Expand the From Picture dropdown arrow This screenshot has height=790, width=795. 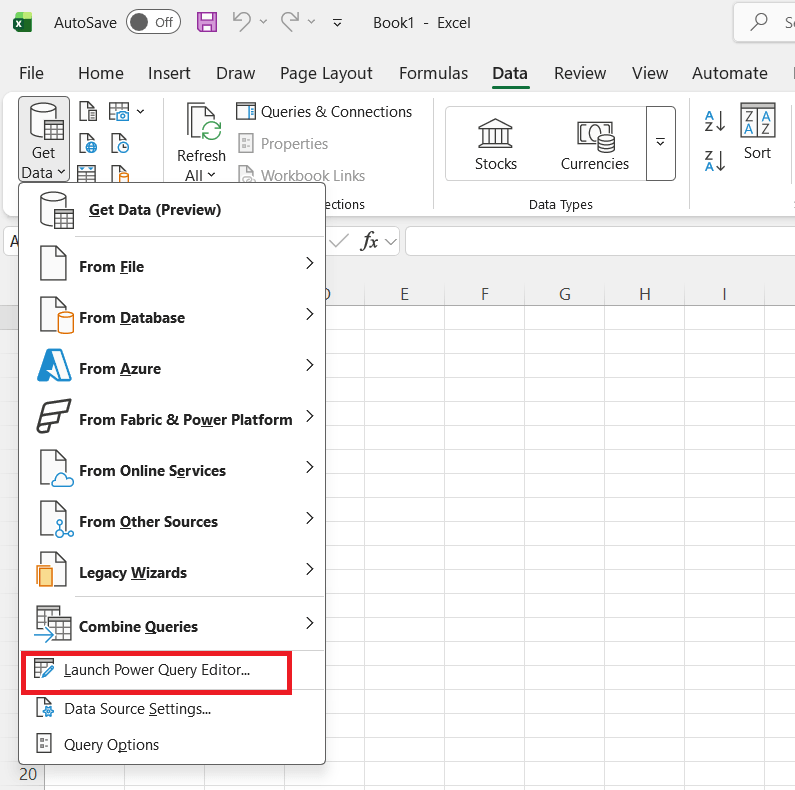coord(140,112)
